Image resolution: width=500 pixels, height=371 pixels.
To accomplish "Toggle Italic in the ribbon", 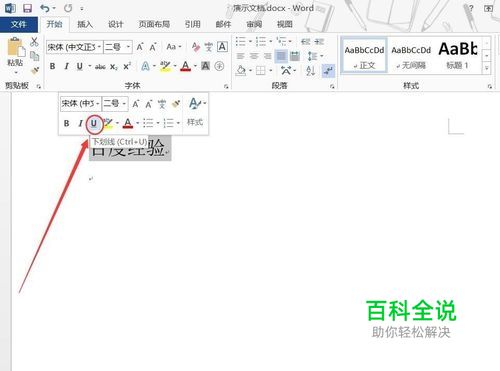I will [66, 66].
